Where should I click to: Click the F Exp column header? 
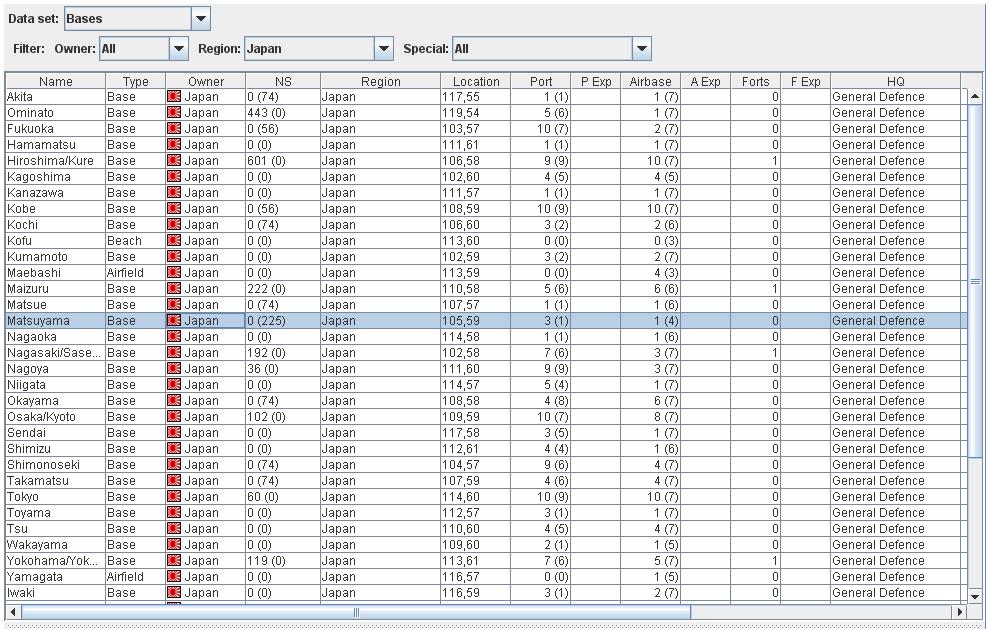tap(805, 81)
